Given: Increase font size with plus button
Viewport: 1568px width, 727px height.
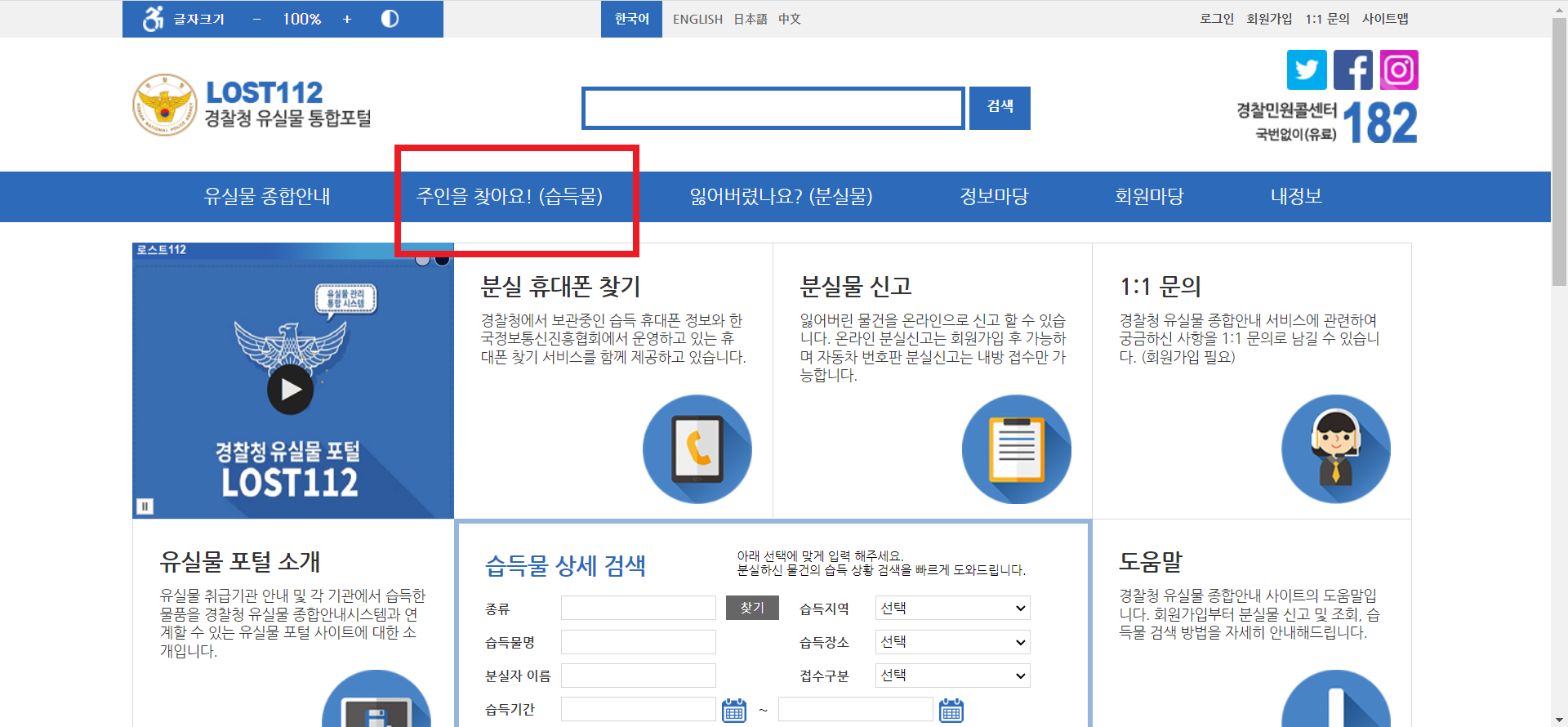Looking at the screenshot, I should 347,19.
